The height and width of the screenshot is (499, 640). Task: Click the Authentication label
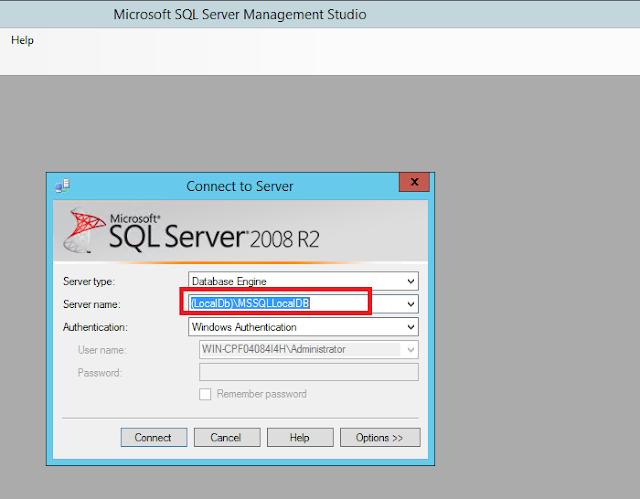(95, 327)
